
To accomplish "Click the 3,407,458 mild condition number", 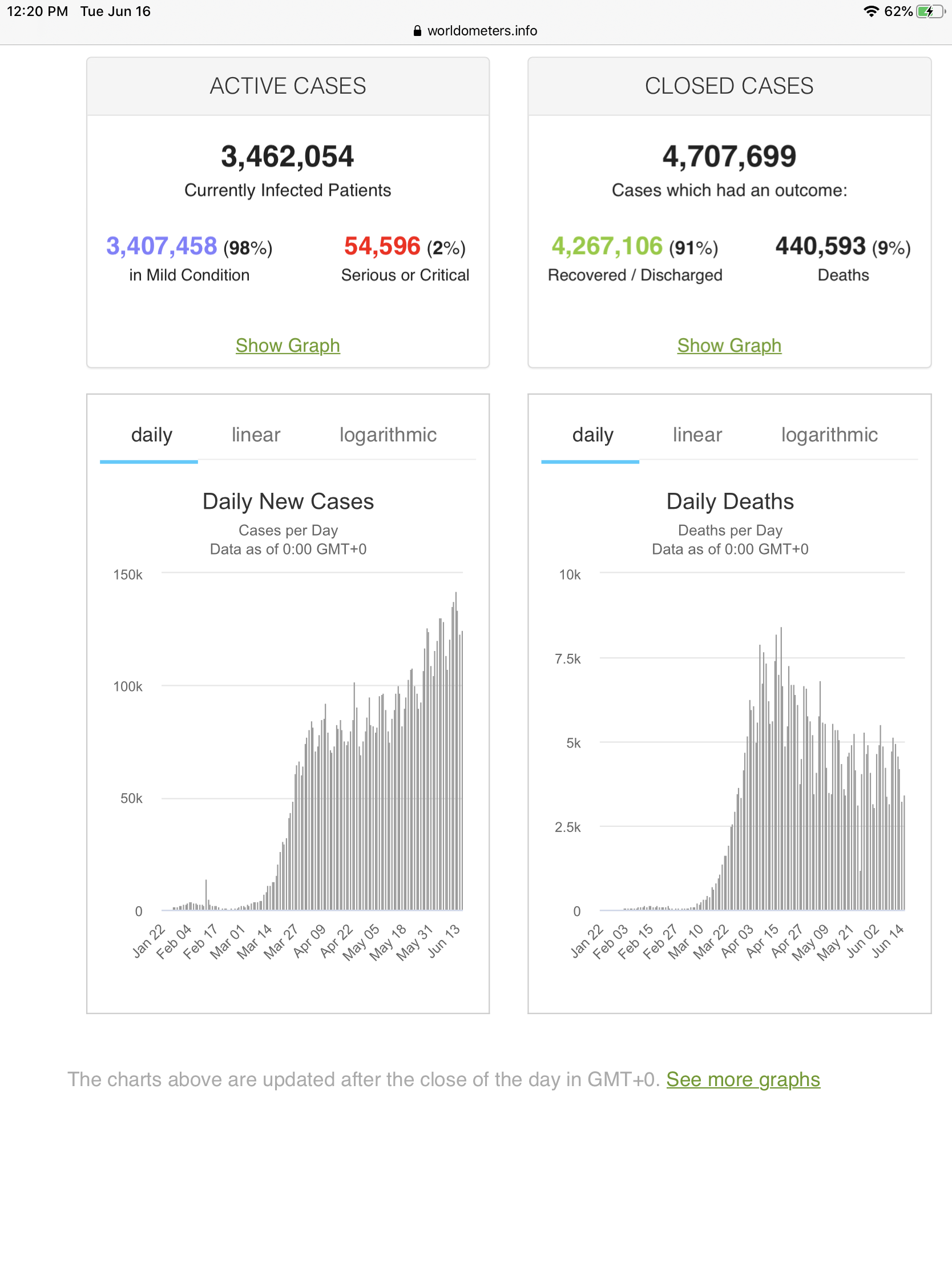I will [x=162, y=246].
